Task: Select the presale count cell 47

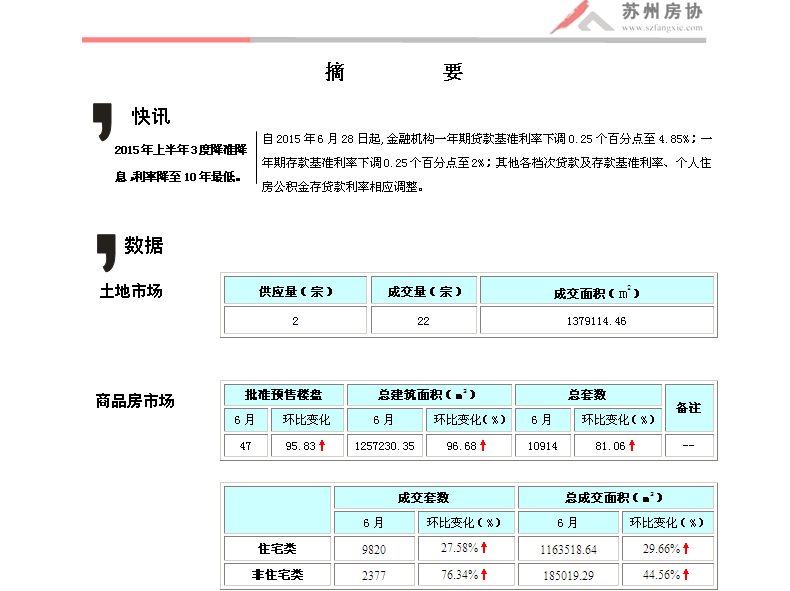Action: (x=245, y=446)
